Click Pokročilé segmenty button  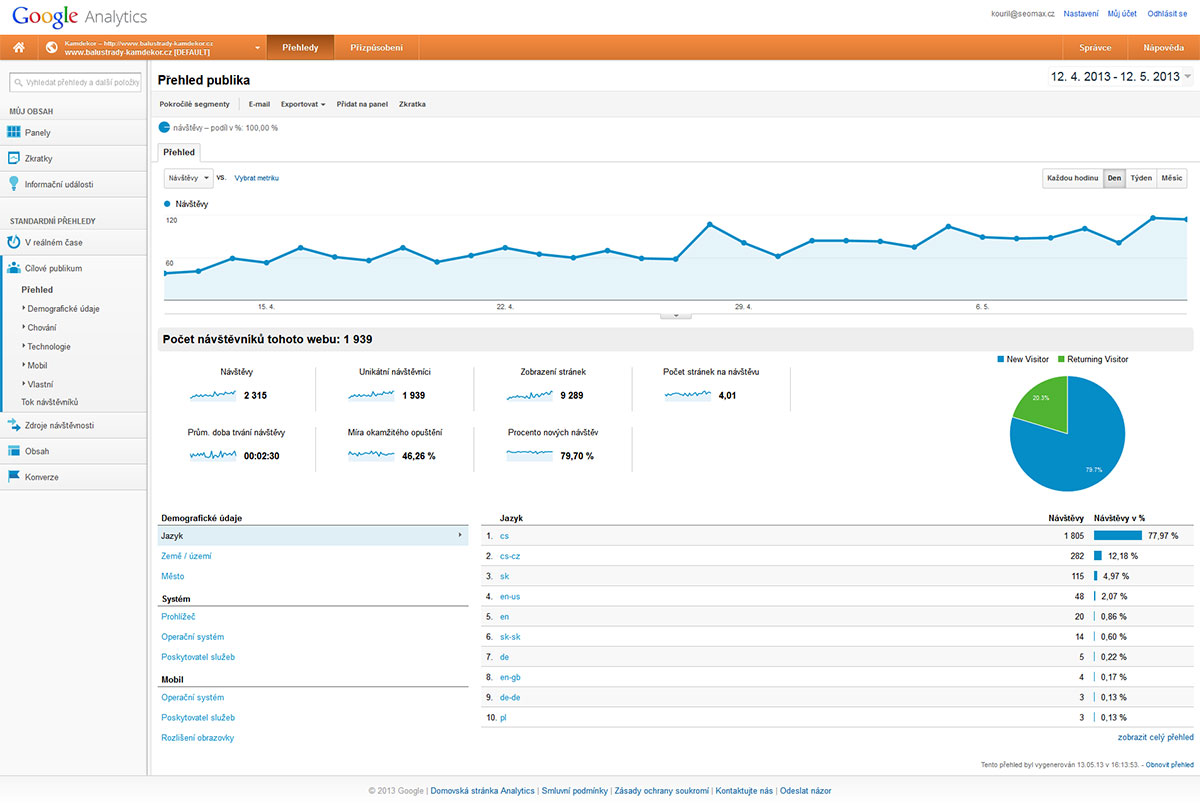tap(195, 104)
